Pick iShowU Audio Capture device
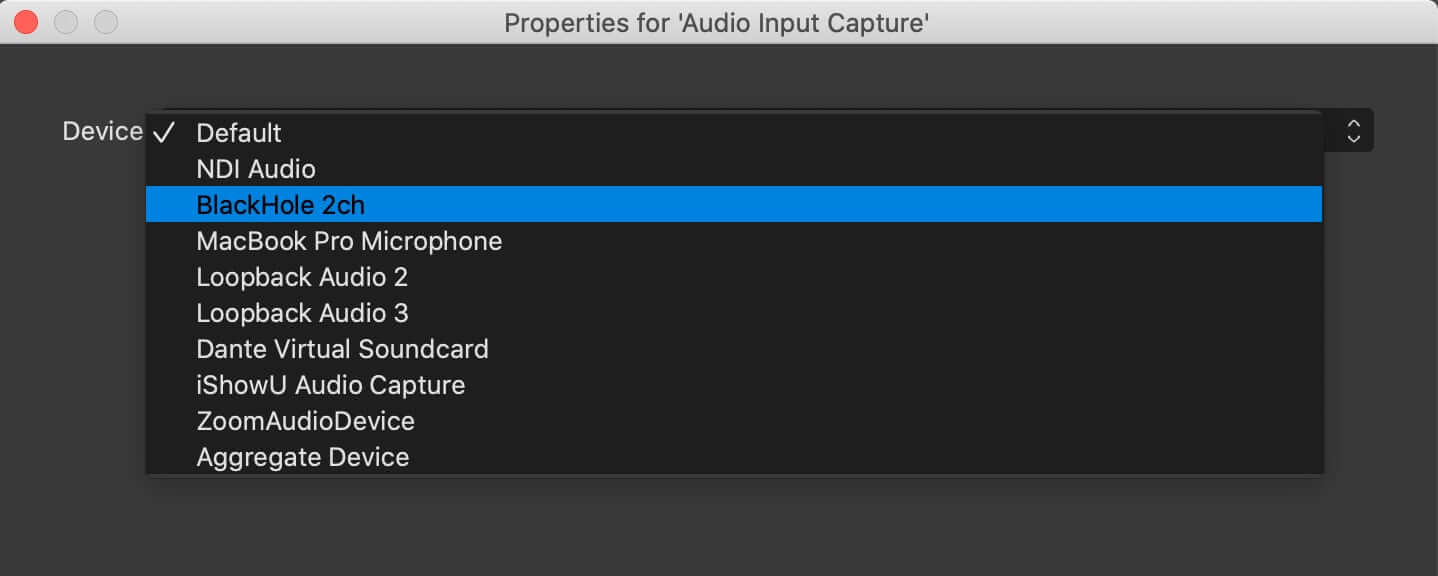 click(734, 385)
